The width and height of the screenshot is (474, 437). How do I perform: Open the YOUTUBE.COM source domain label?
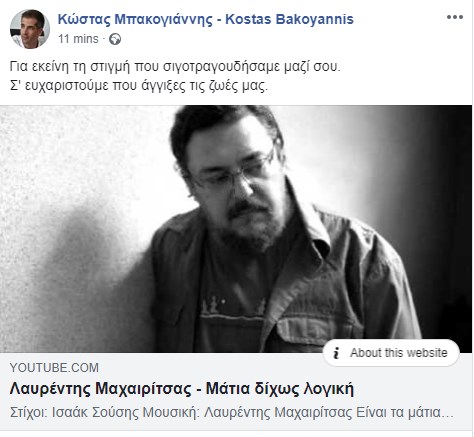[x=54, y=368]
